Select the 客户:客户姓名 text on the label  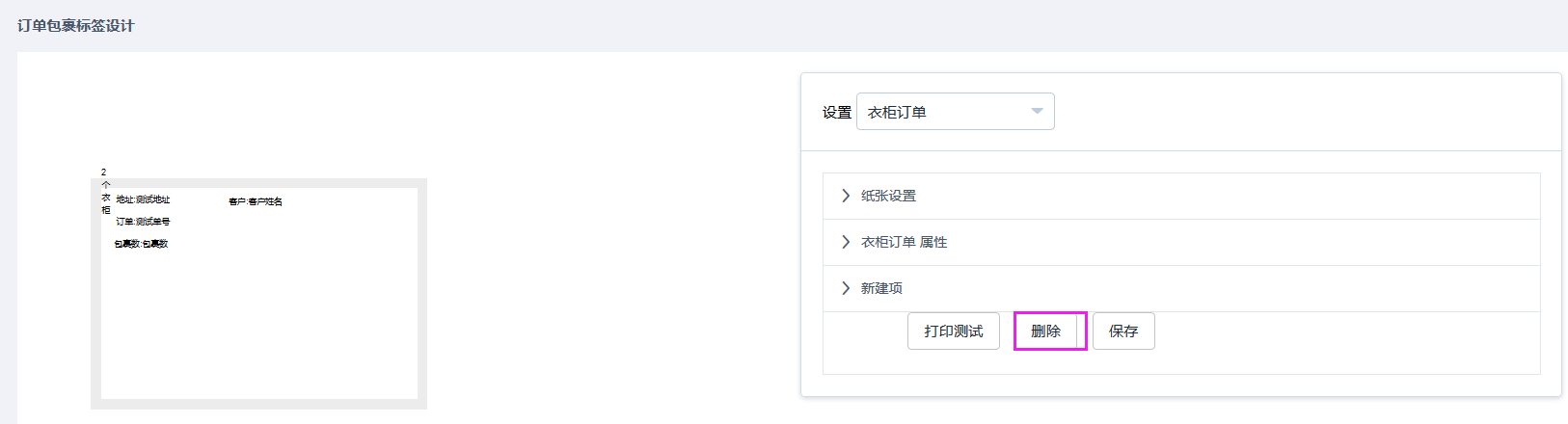[256, 201]
